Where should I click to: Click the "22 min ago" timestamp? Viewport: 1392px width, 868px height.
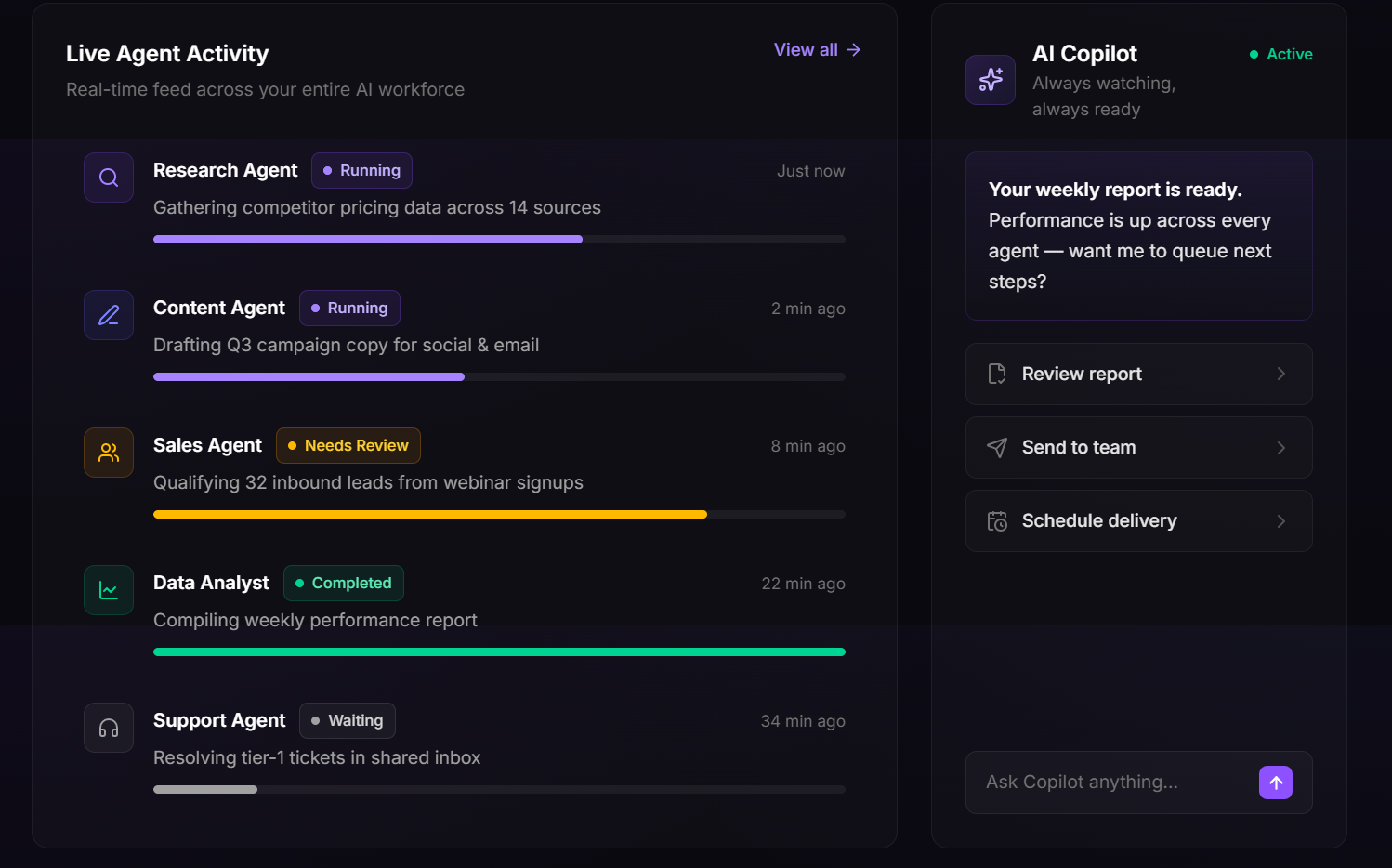click(x=803, y=584)
